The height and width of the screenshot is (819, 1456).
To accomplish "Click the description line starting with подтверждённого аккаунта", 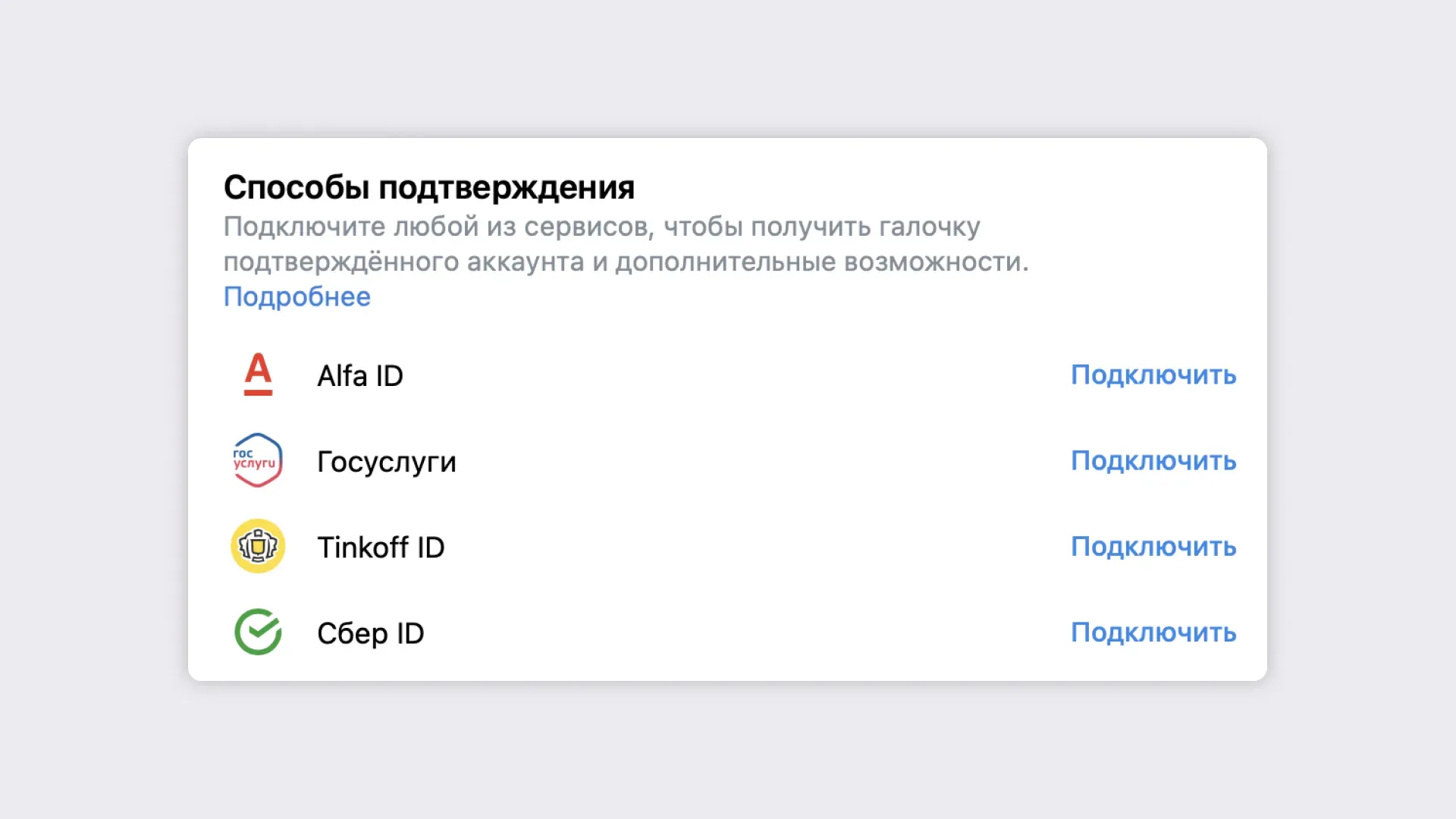I will tap(626, 262).
